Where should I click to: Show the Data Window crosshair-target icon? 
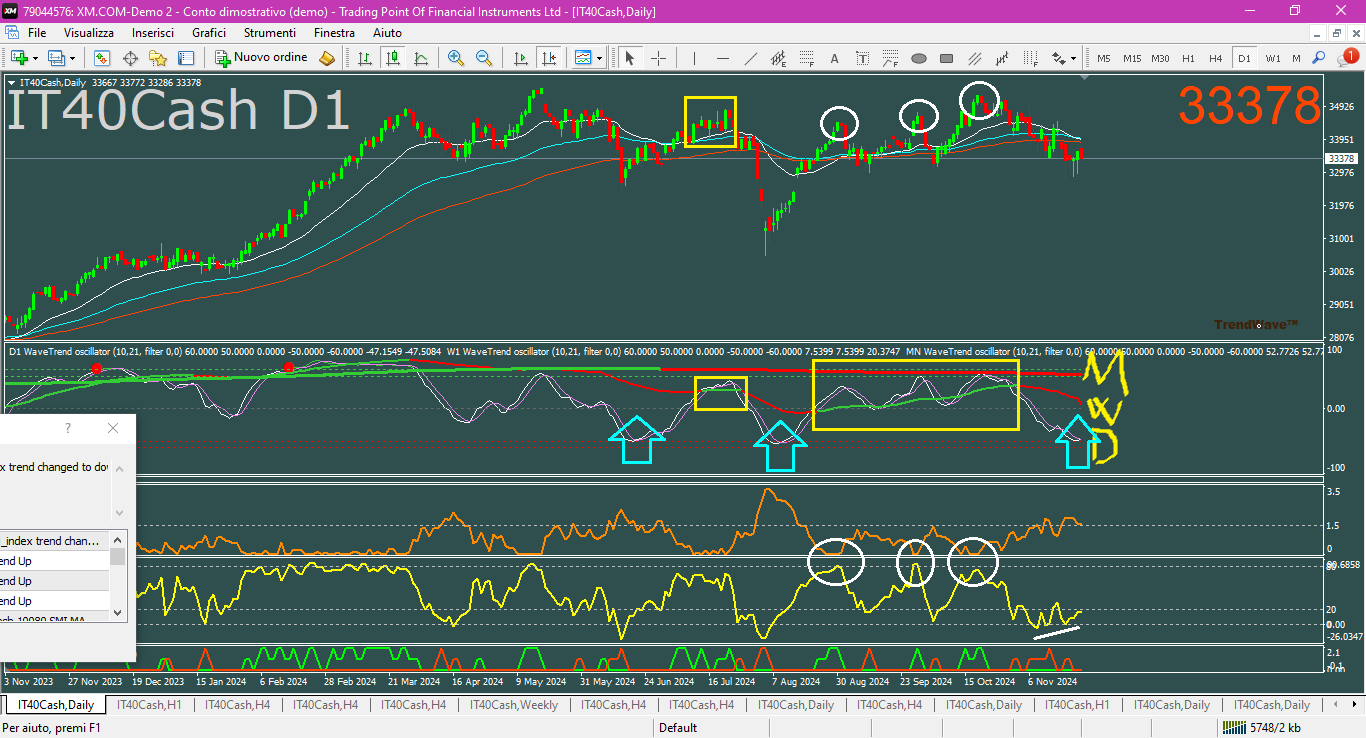(130, 58)
